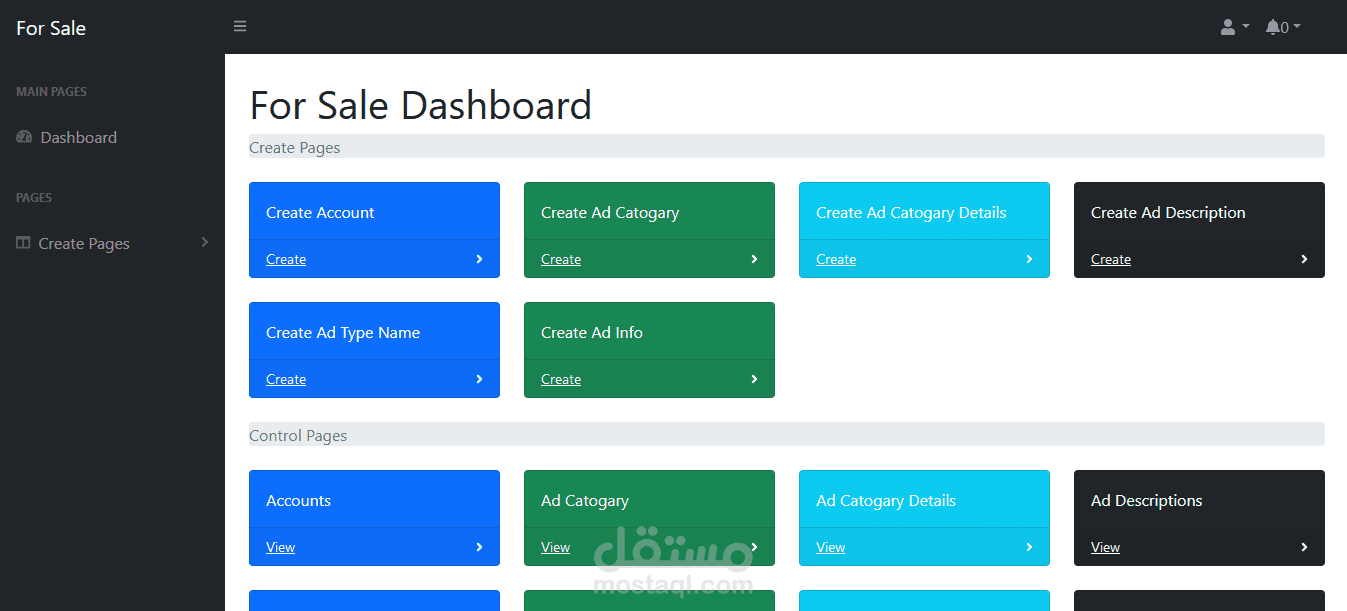Image resolution: width=1347 pixels, height=611 pixels.
Task: Click the notifications bell icon
Action: pos(1272,27)
